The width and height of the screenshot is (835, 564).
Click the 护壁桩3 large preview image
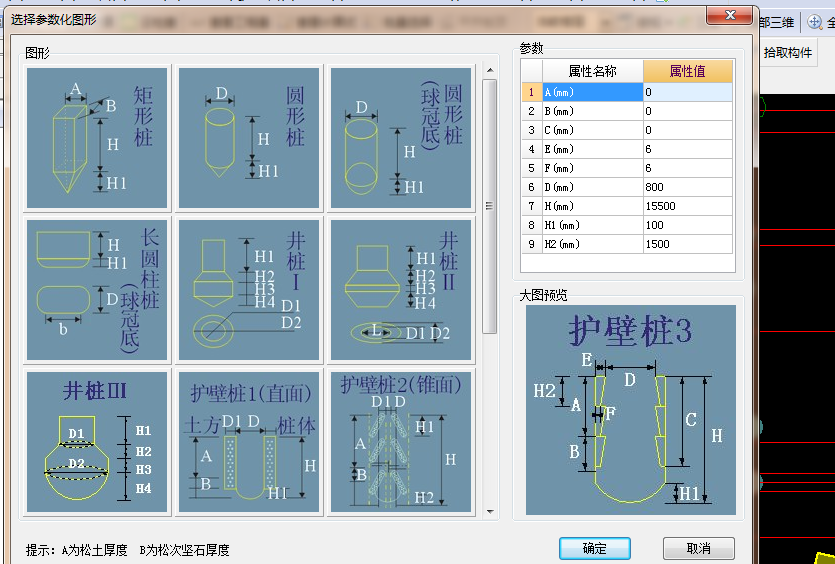coord(631,410)
